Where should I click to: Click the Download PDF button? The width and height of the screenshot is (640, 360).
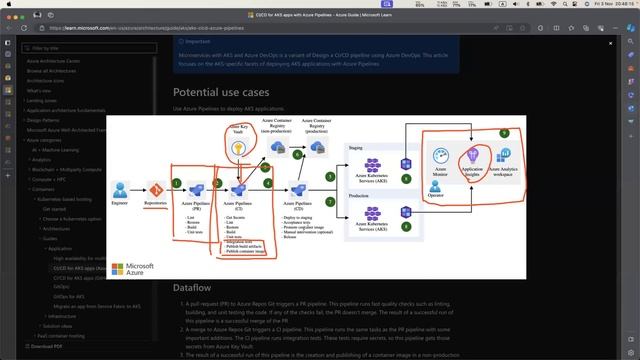(44, 346)
